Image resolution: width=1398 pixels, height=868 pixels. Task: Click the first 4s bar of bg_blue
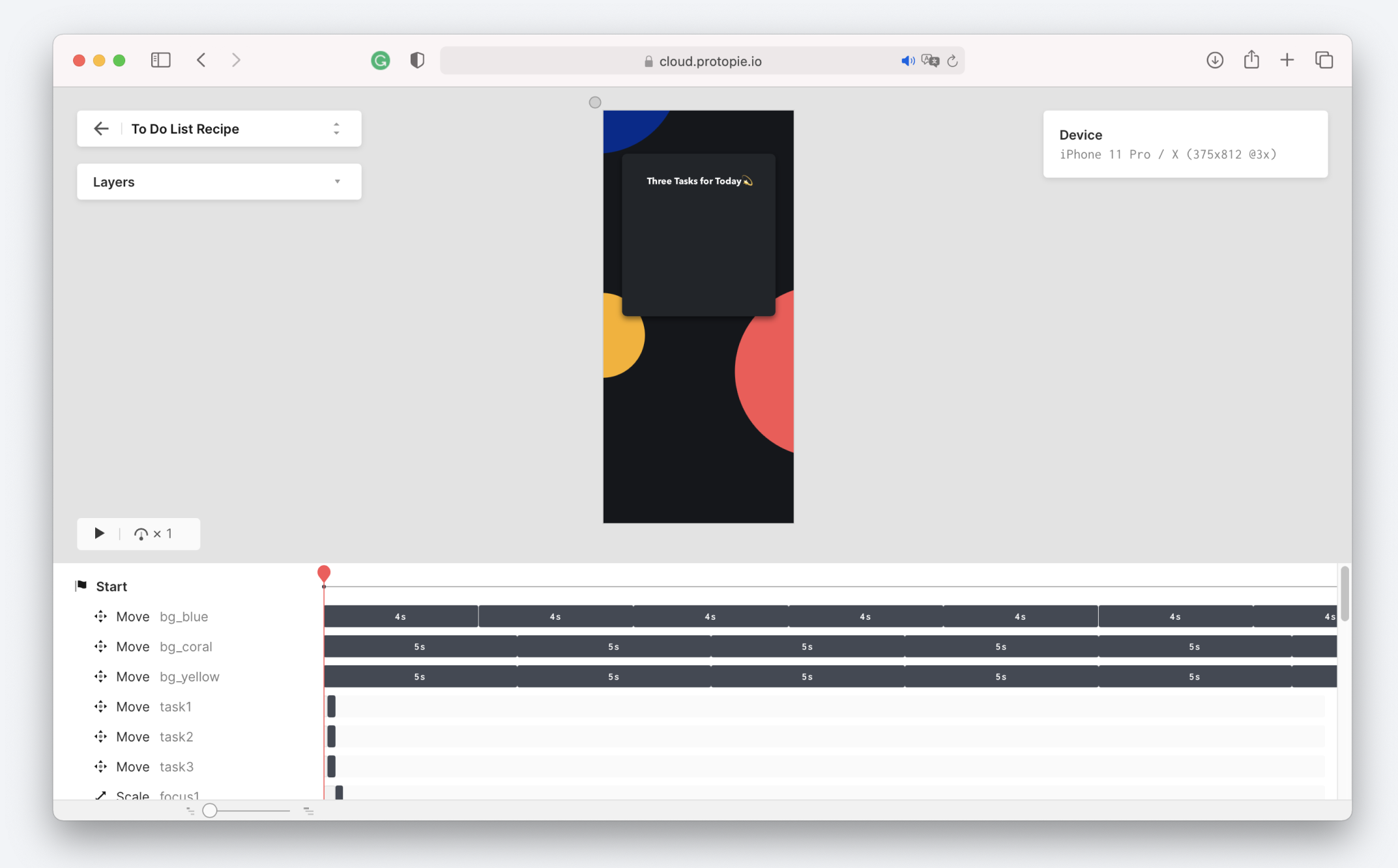pyautogui.click(x=400, y=616)
